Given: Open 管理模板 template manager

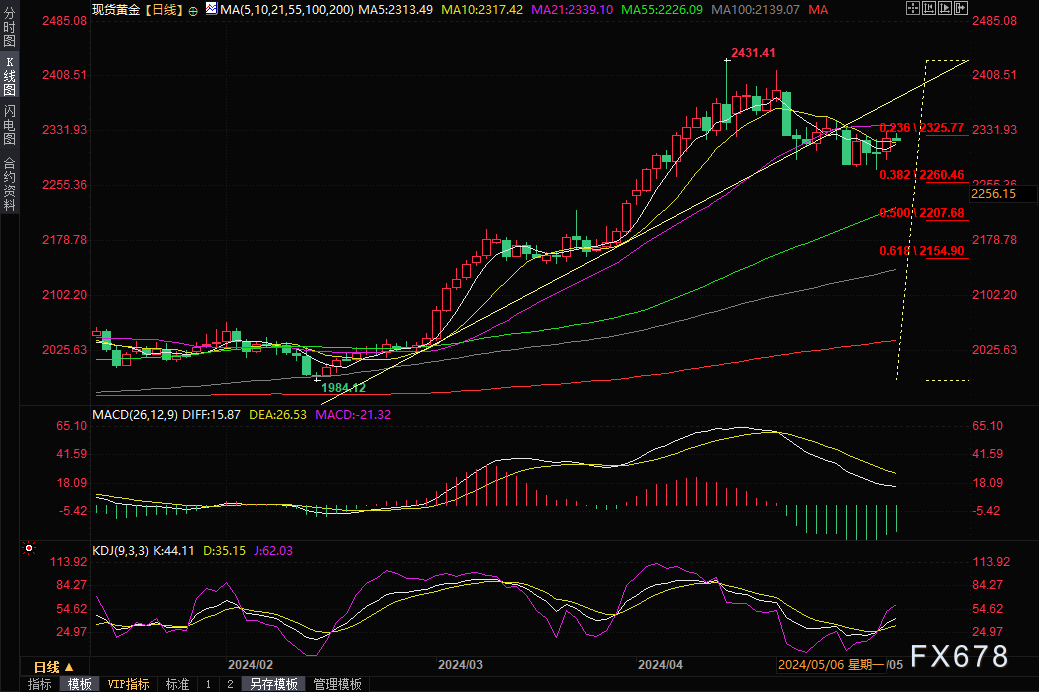Looking at the screenshot, I should point(337,684).
